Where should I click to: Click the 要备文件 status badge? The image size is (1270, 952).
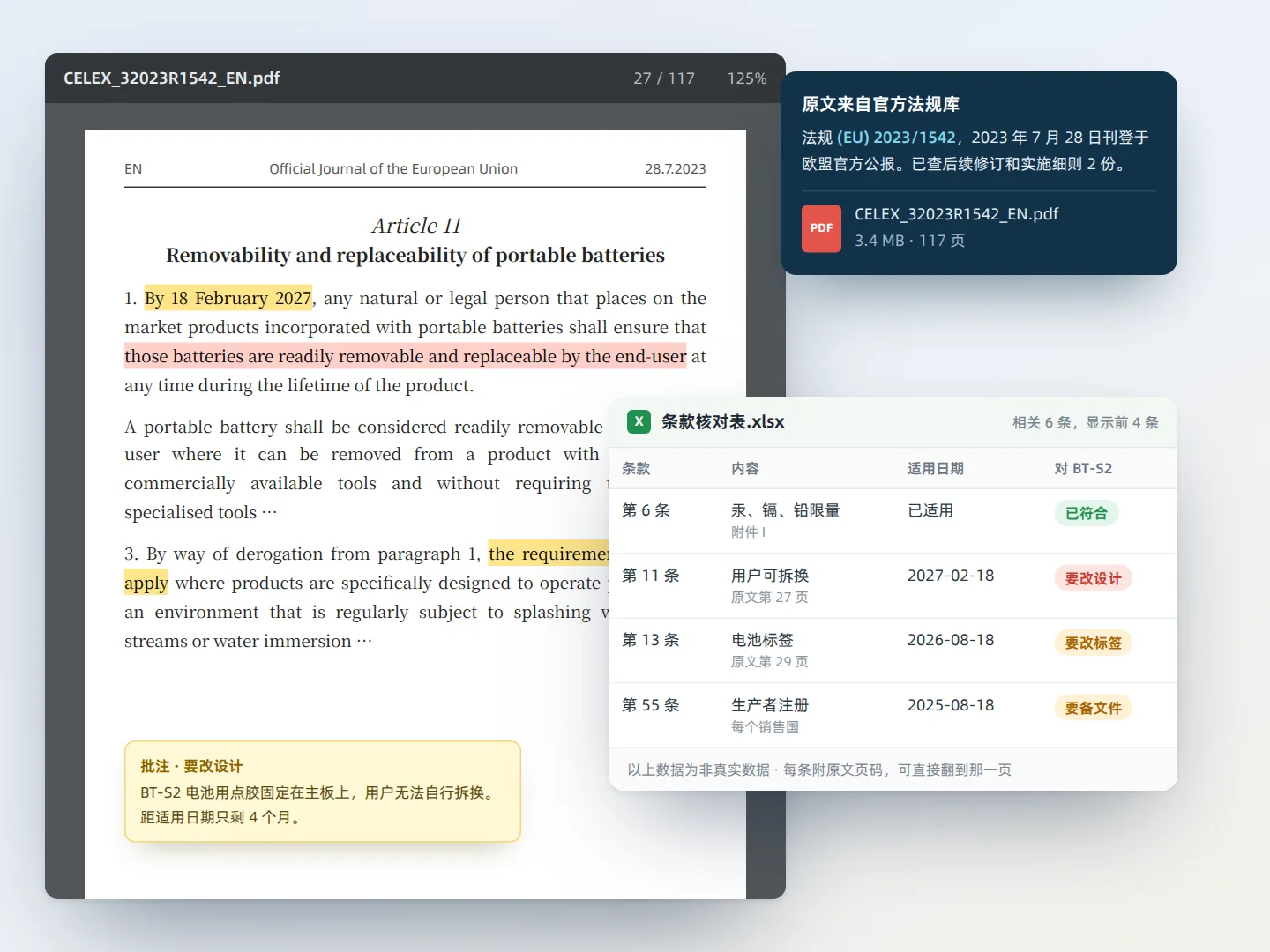pos(1094,708)
